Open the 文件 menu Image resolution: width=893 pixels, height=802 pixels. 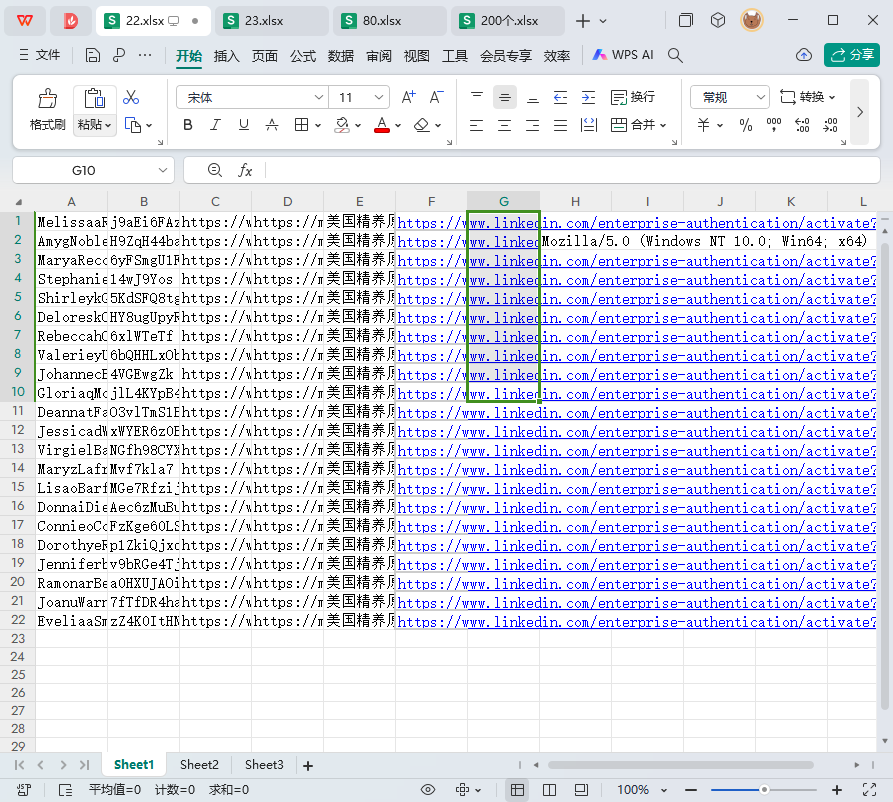pyautogui.click(x=40, y=55)
